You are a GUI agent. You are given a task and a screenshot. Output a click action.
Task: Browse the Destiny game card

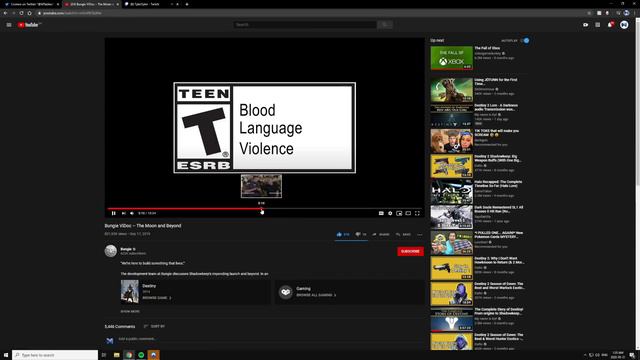pos(195,292)
